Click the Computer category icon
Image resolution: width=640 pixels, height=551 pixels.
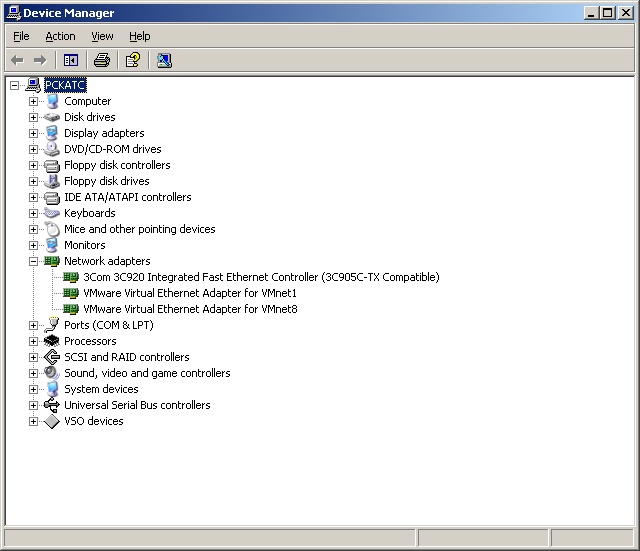click(x=52, y=101)
